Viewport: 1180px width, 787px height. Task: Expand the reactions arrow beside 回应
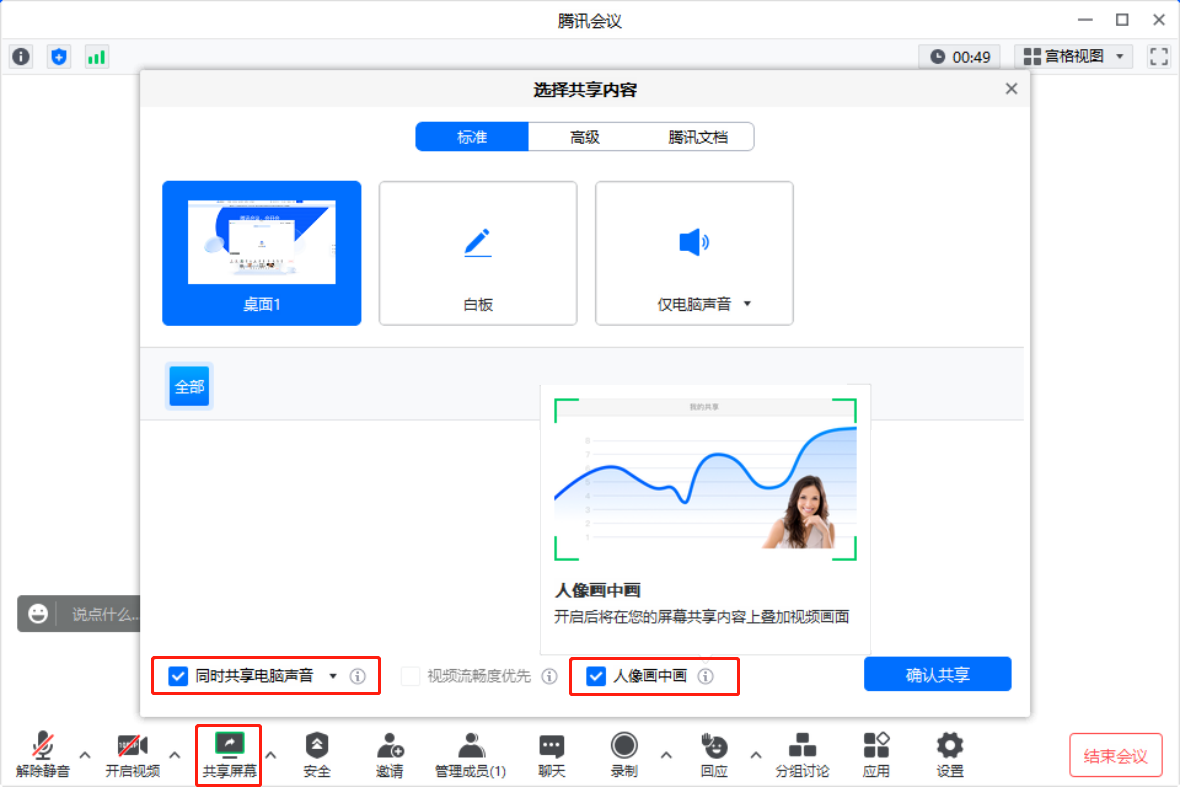click(x=756, y=755)
